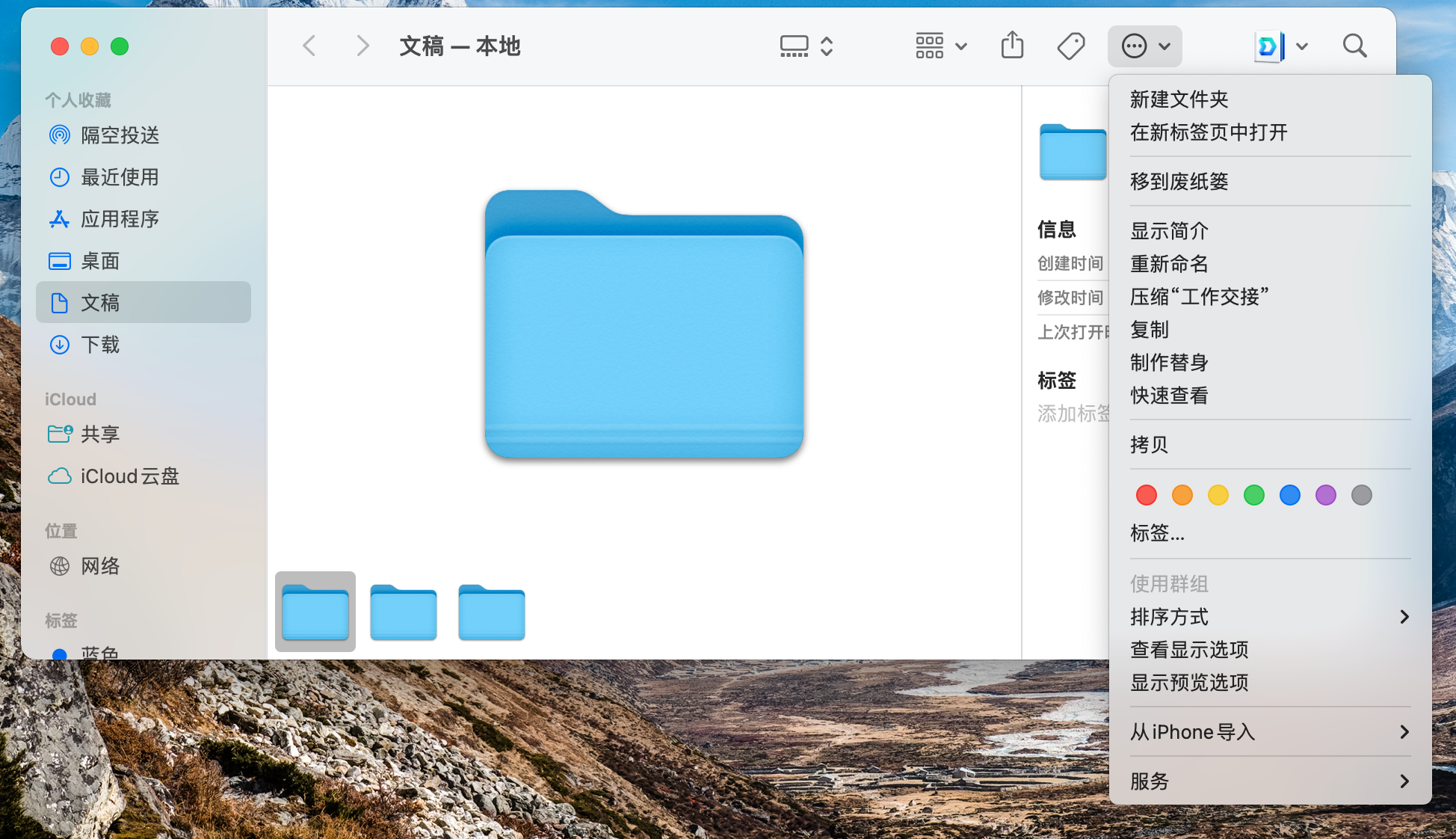Open Applications (应用程序) in sidebar
This screenshot has width=1456, height=839.
tap(120, 219)
